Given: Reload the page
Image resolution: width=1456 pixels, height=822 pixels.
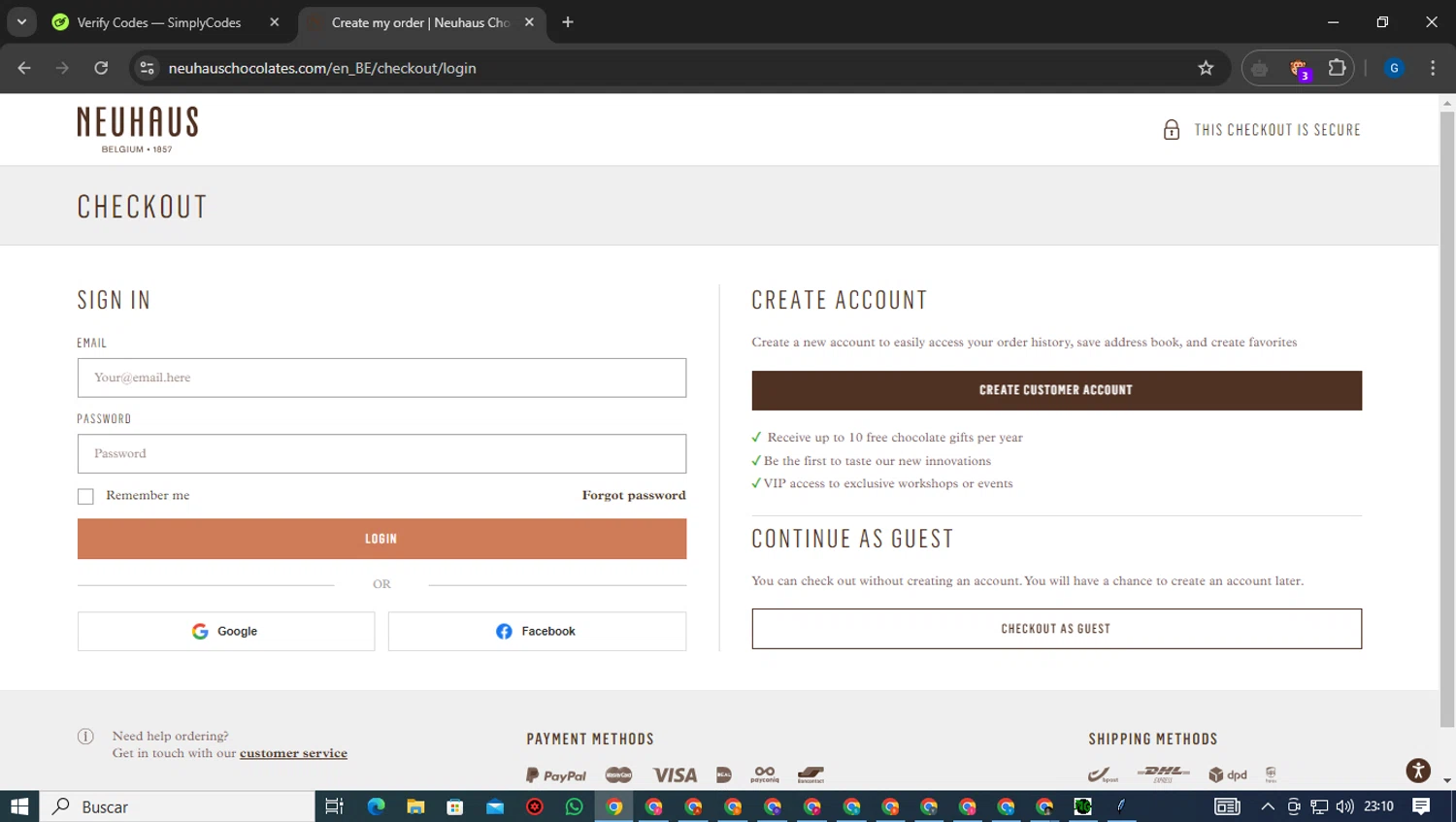Looking at the screenshot, I should 101,68.
